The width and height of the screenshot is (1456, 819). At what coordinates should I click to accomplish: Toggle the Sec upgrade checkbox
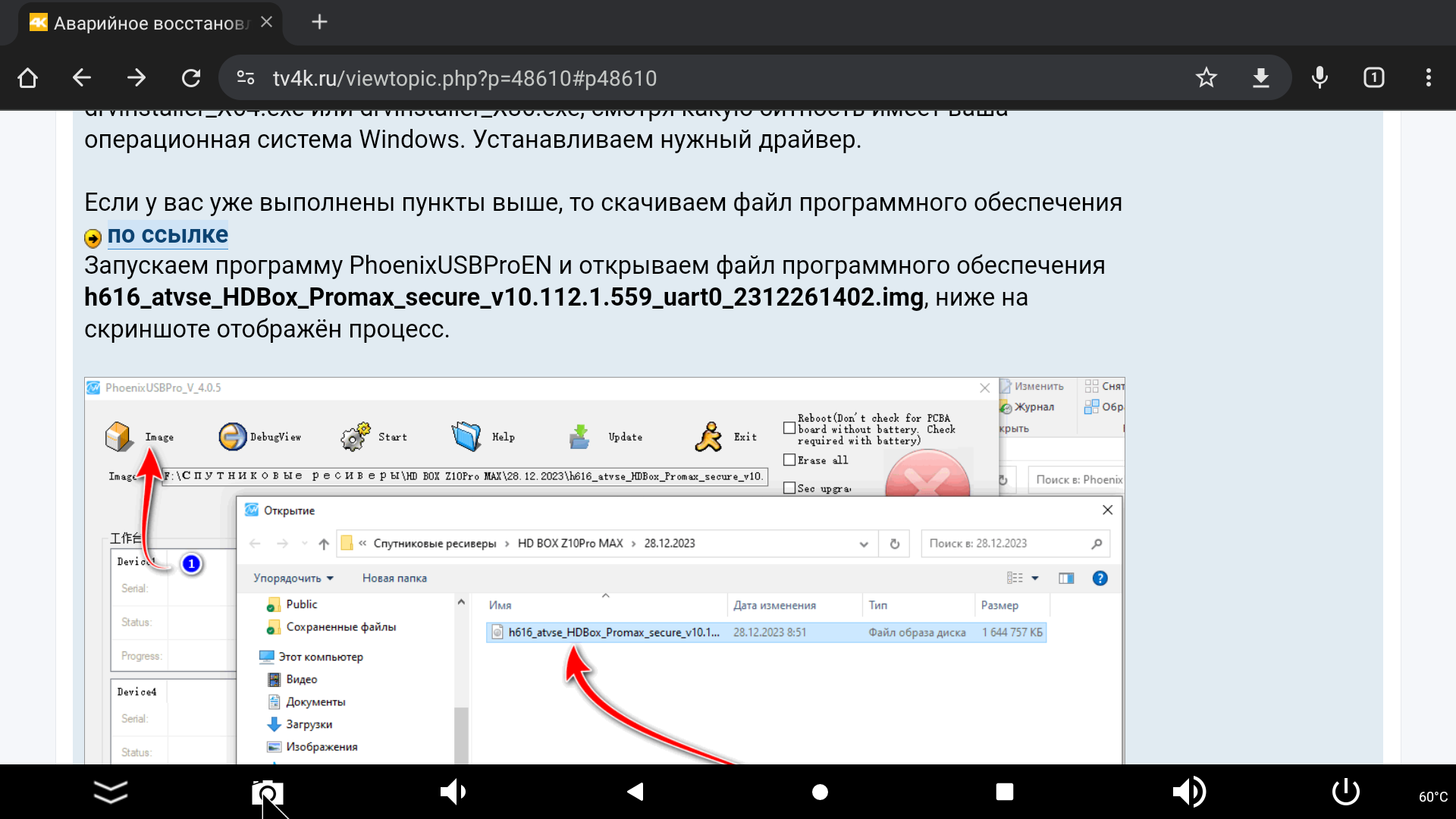[x=789, y=488]
